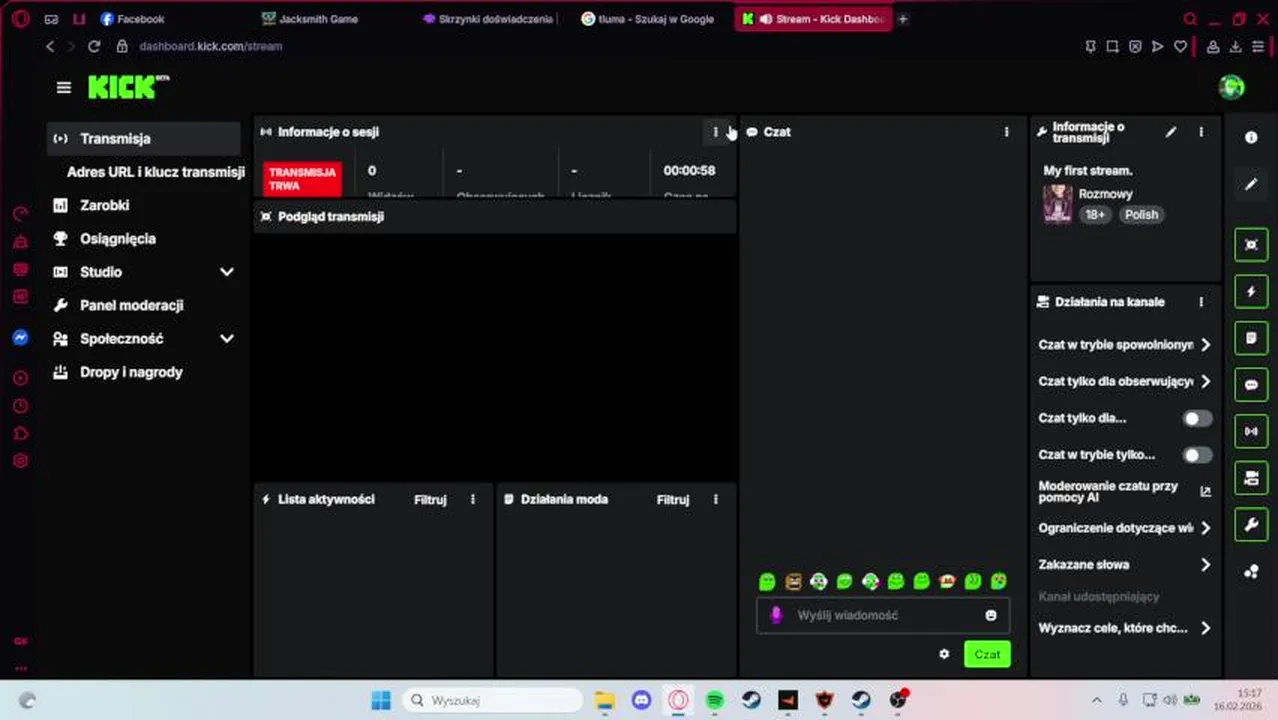The image size is (1278, 720).
Task: Click the green Czat send button
Action: (987, 654)
